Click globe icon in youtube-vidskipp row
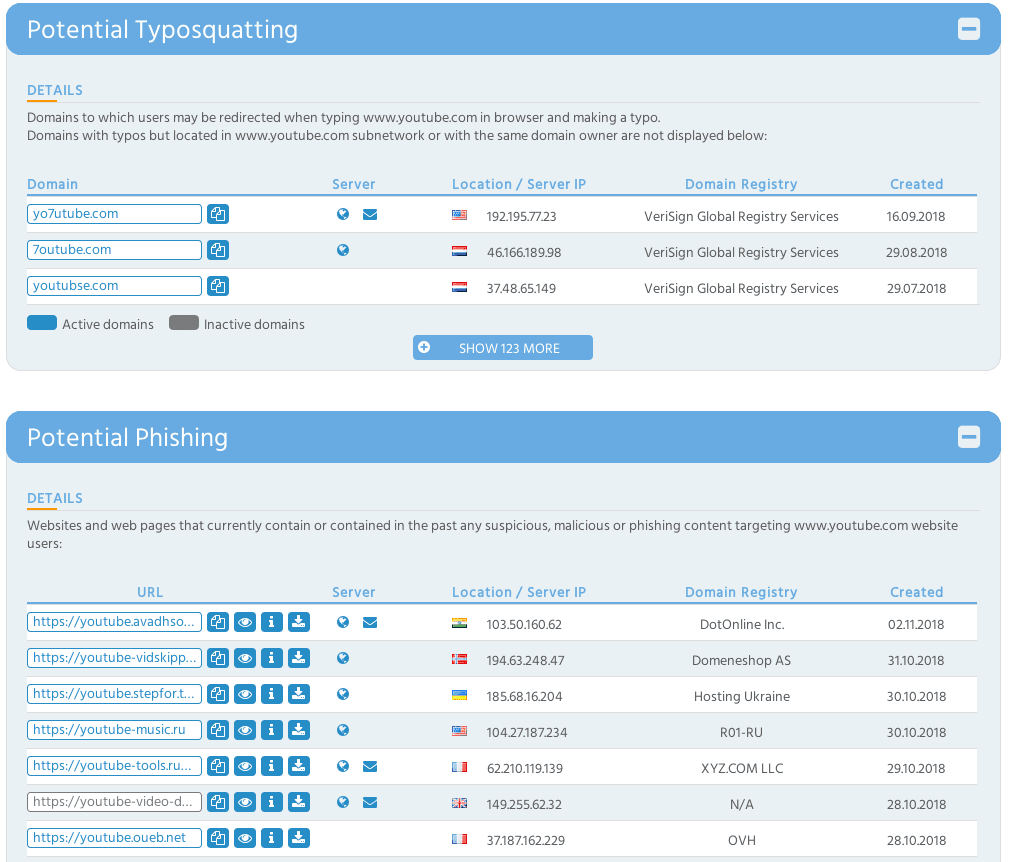1020x862 pixels. (343, 658)
